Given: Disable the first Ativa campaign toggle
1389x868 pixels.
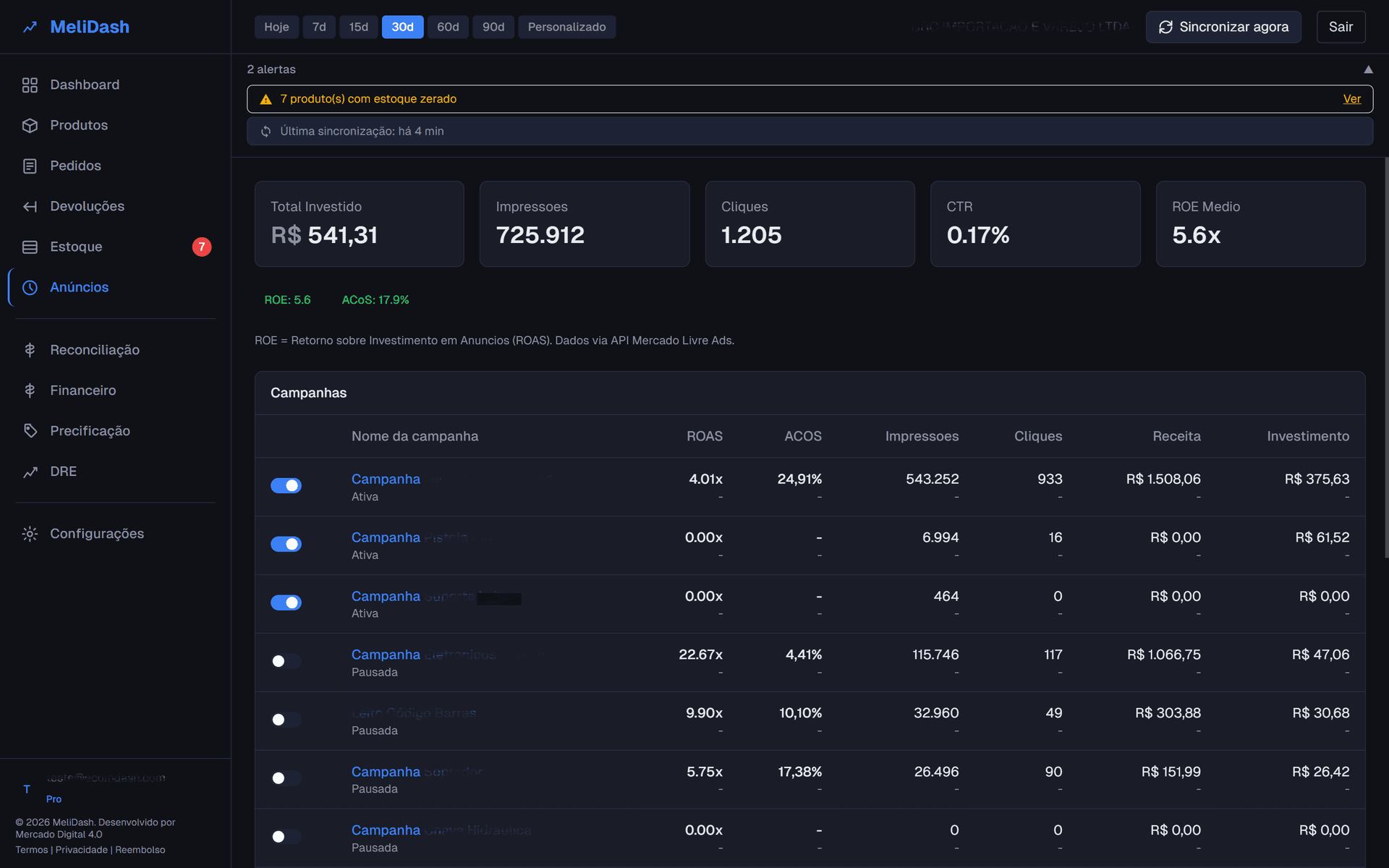Looking at the screenshot, I should pos(286,485).
